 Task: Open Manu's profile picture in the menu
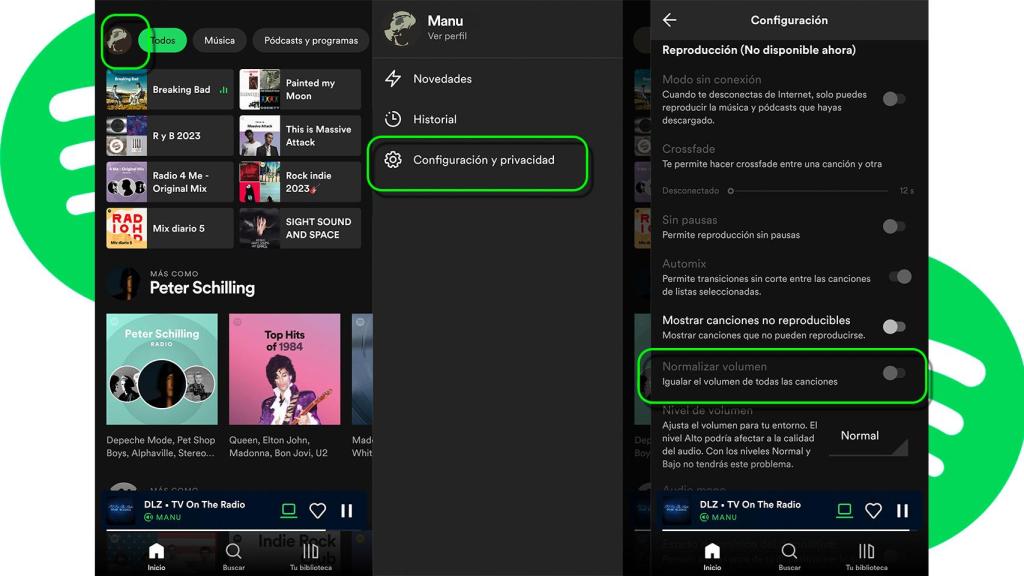pos(400,28)
